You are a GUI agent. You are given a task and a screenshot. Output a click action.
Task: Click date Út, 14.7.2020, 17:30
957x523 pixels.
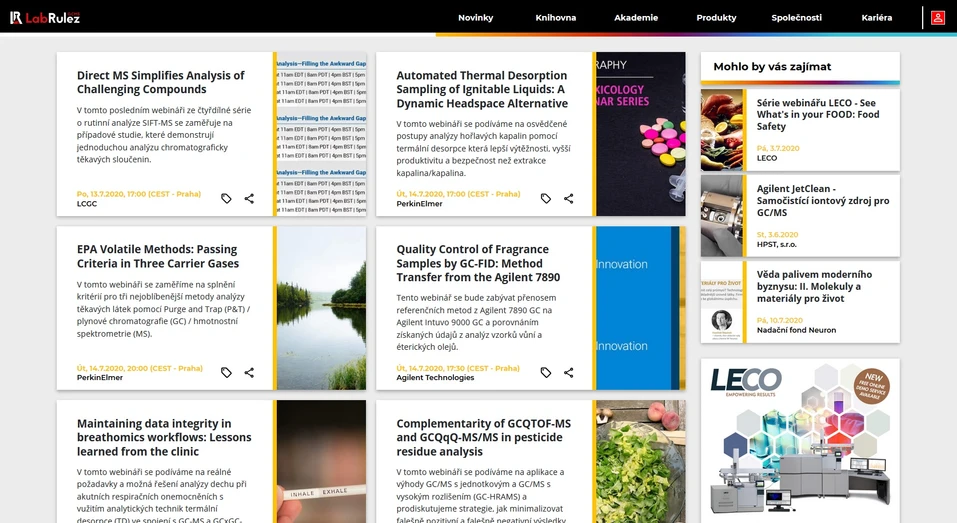click(458, 368)
